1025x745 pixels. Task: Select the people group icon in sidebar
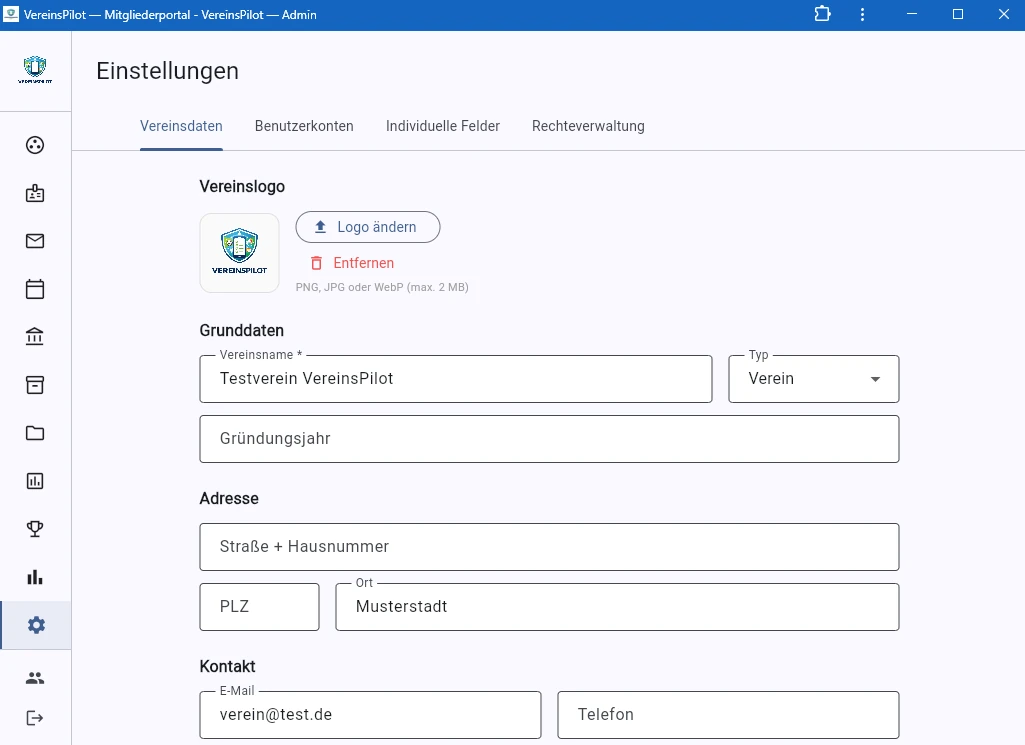35,677
